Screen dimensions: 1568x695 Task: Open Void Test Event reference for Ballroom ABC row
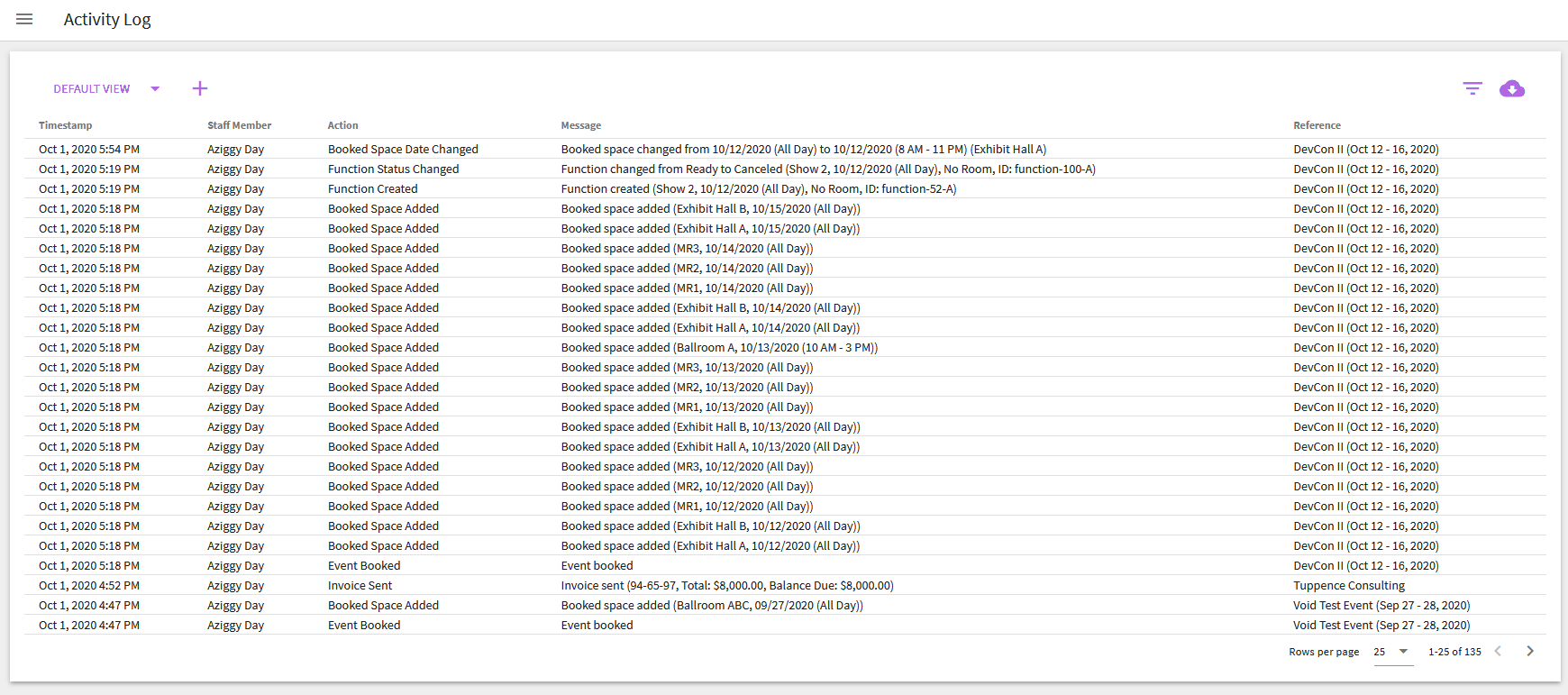point(1381,605)
